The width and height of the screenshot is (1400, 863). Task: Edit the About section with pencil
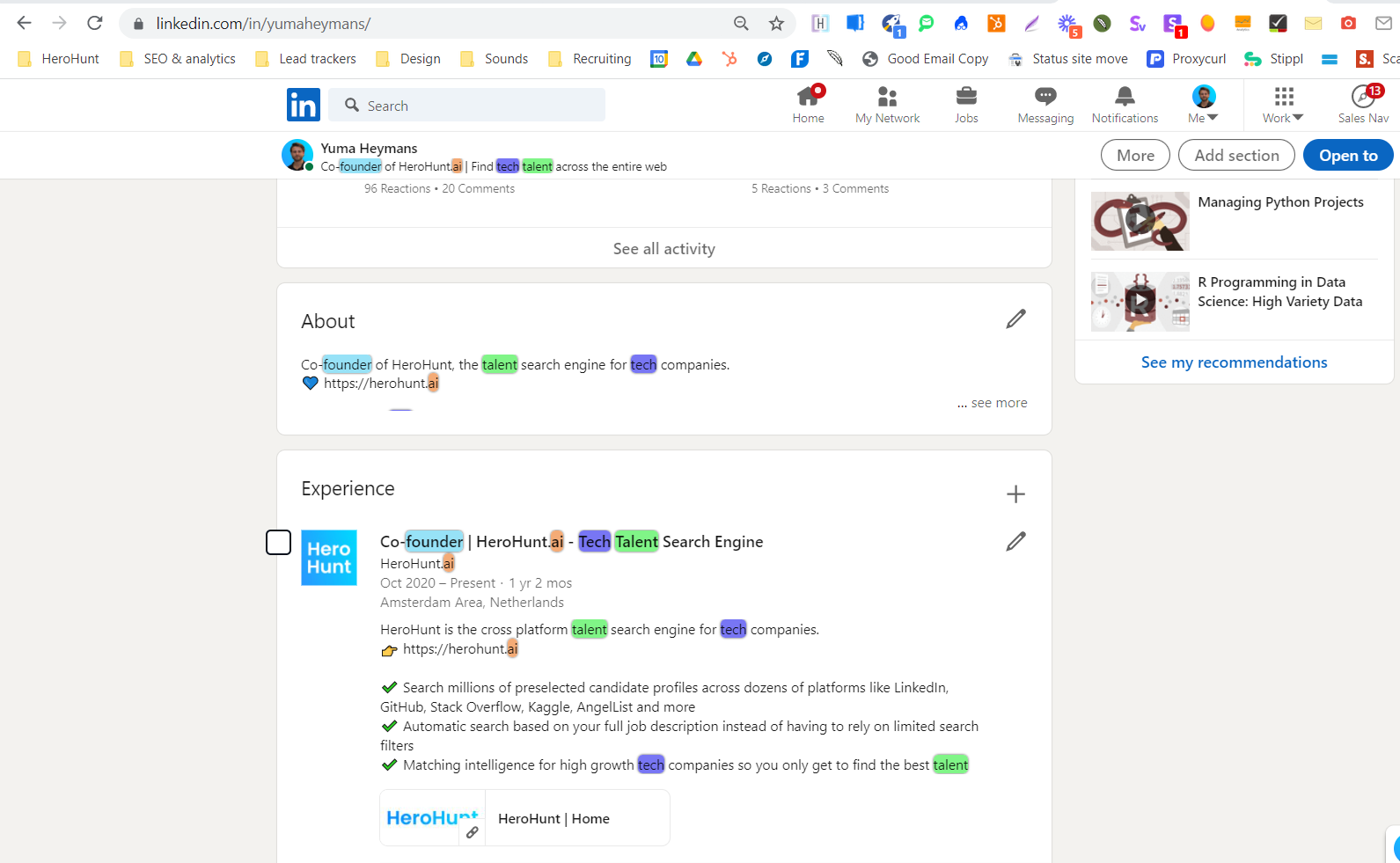coord(1015,318)
